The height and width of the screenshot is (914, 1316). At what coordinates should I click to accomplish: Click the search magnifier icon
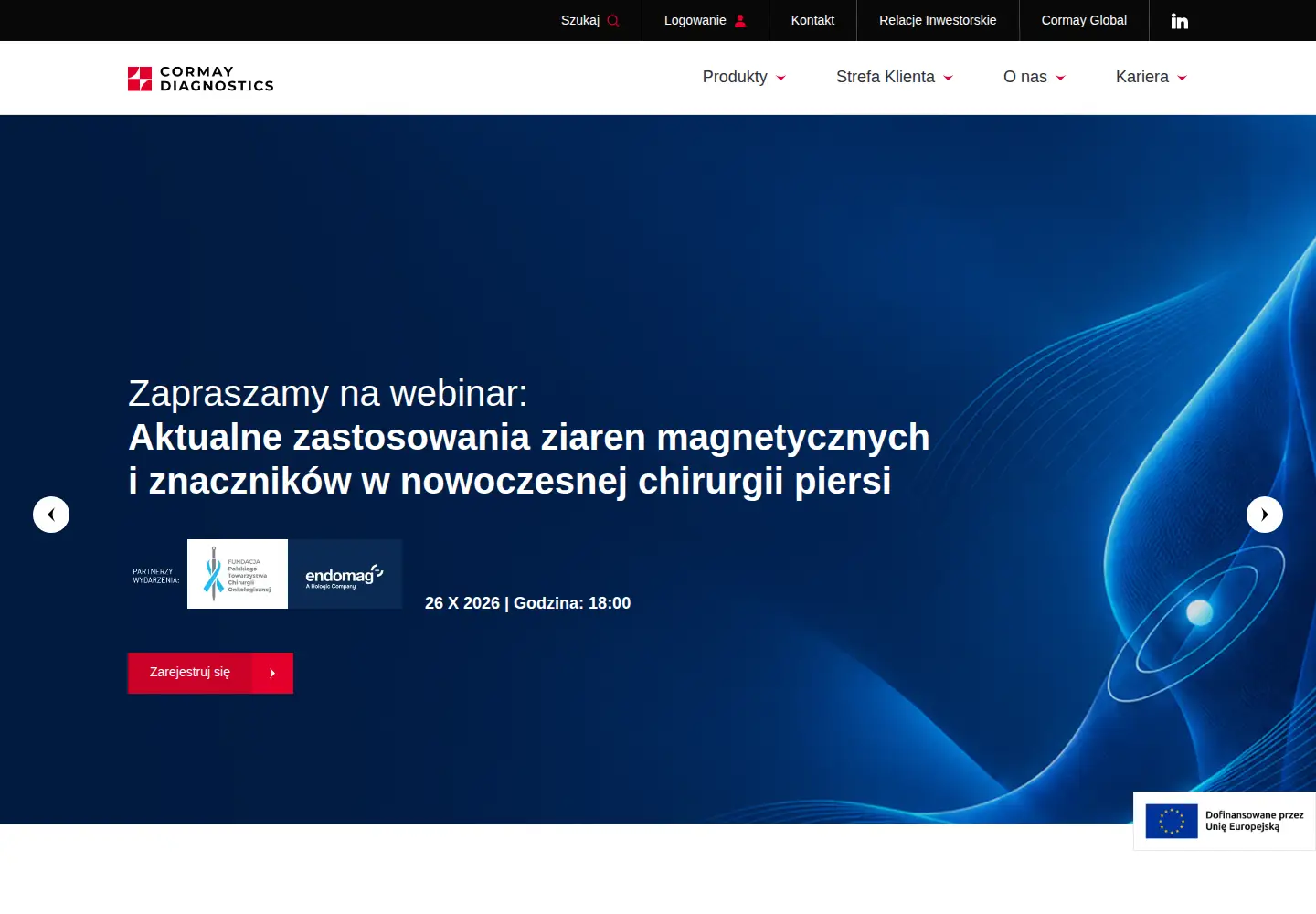click(x=613, y=21)
